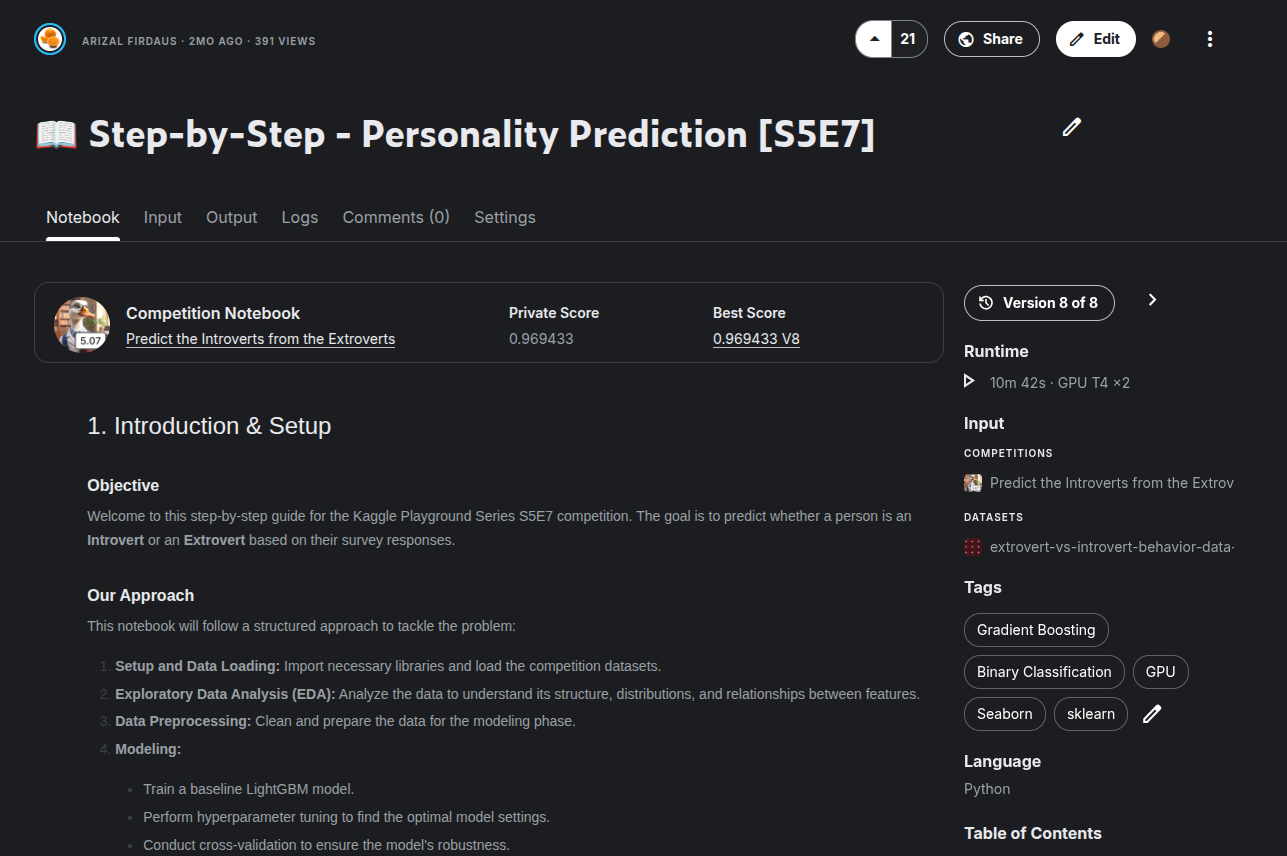This screenshot has height=856, width=1287.
Task: Open the Comments tab
Action: pos(396,217)
